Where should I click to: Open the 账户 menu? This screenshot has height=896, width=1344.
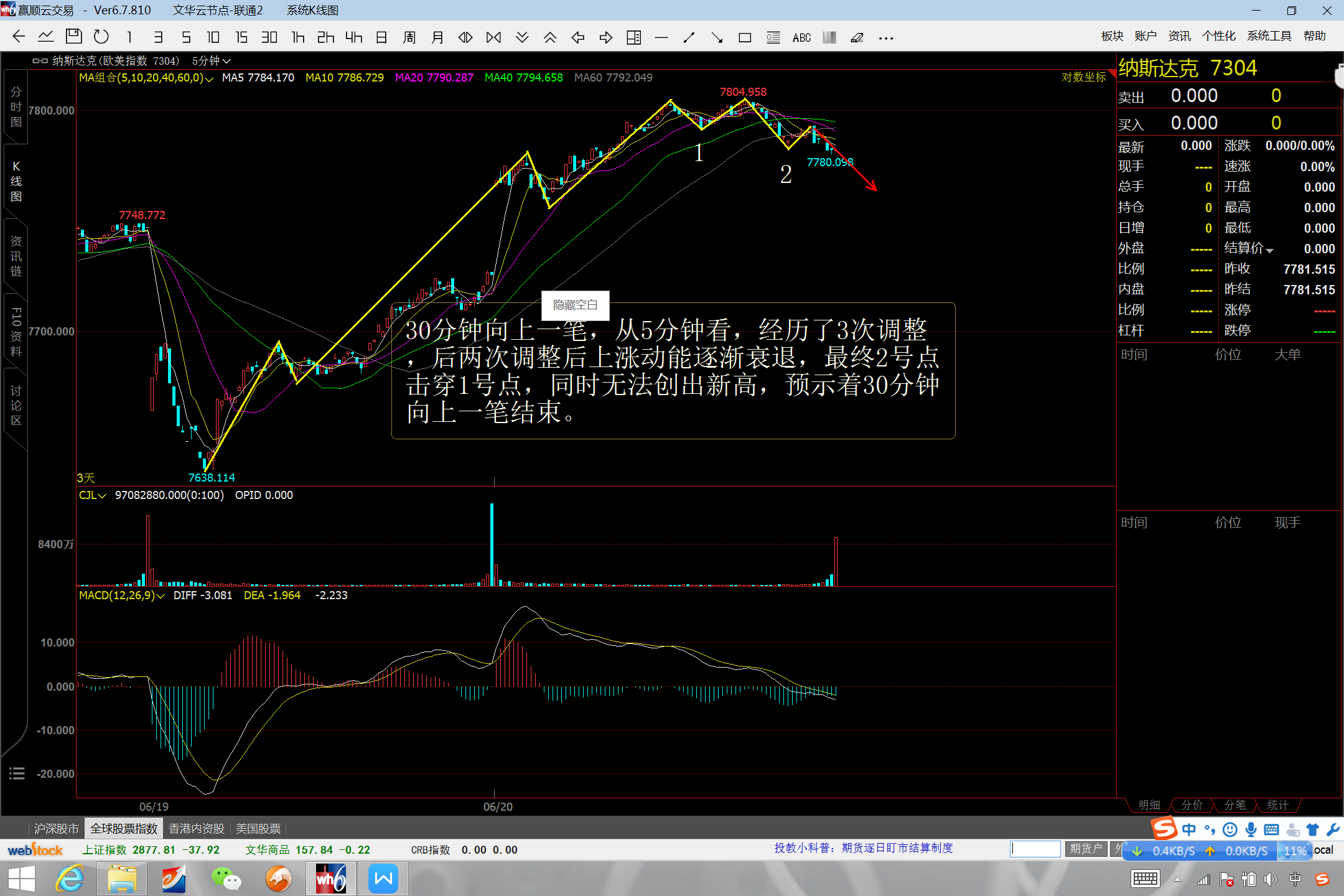1146,36
